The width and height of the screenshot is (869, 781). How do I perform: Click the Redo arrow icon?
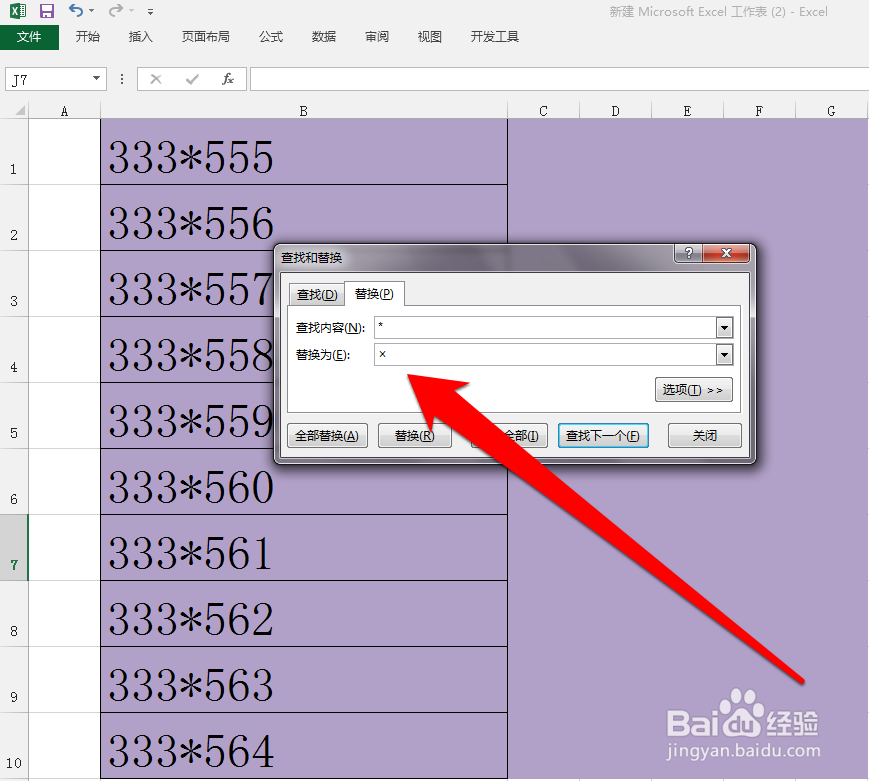115,10
